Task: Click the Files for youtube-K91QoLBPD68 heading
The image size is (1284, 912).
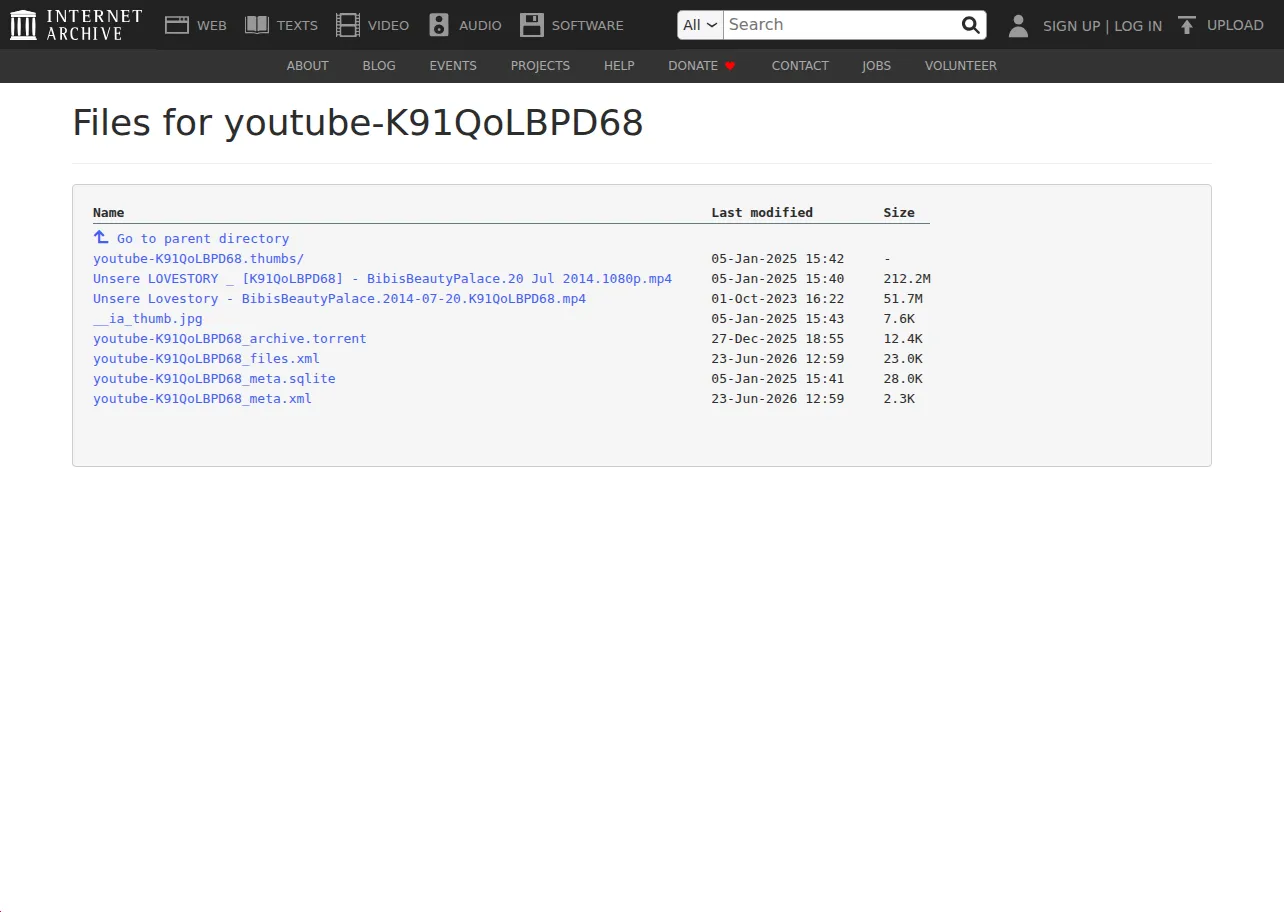Action: pos(358,123)
